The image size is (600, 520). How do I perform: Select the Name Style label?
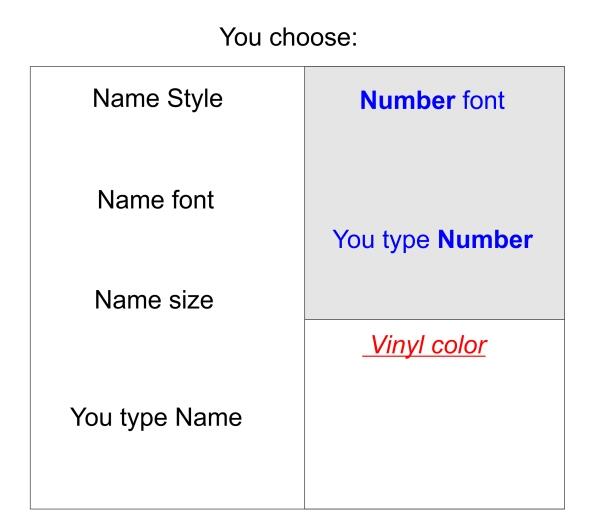click(x=158, y=99)
